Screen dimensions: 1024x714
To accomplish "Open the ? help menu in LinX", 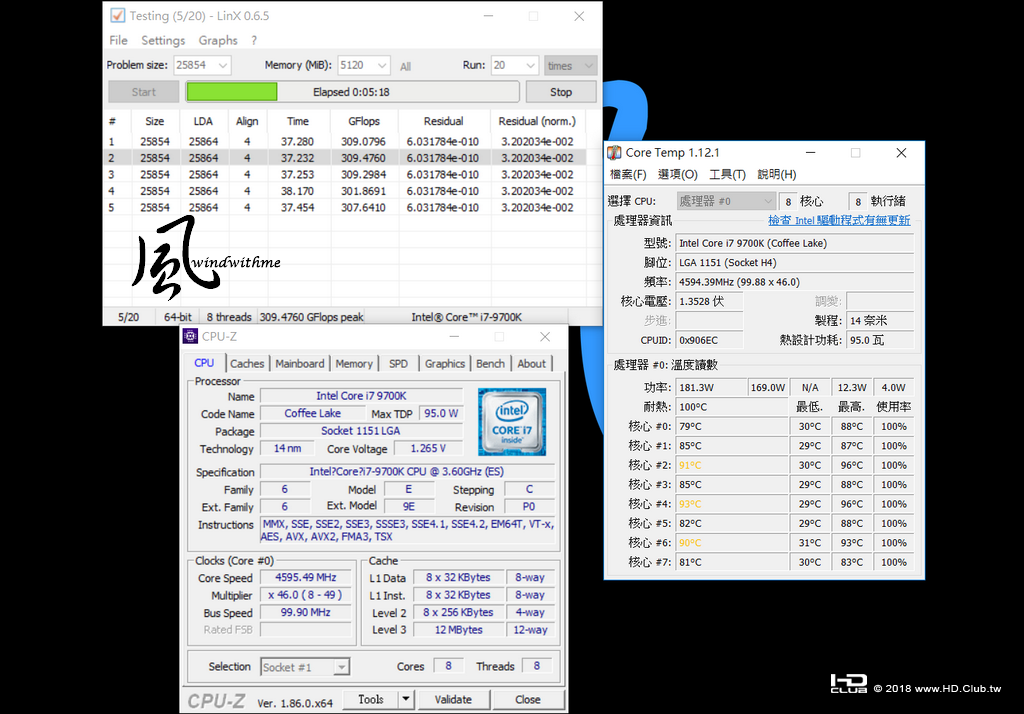I will click(254, 41).
